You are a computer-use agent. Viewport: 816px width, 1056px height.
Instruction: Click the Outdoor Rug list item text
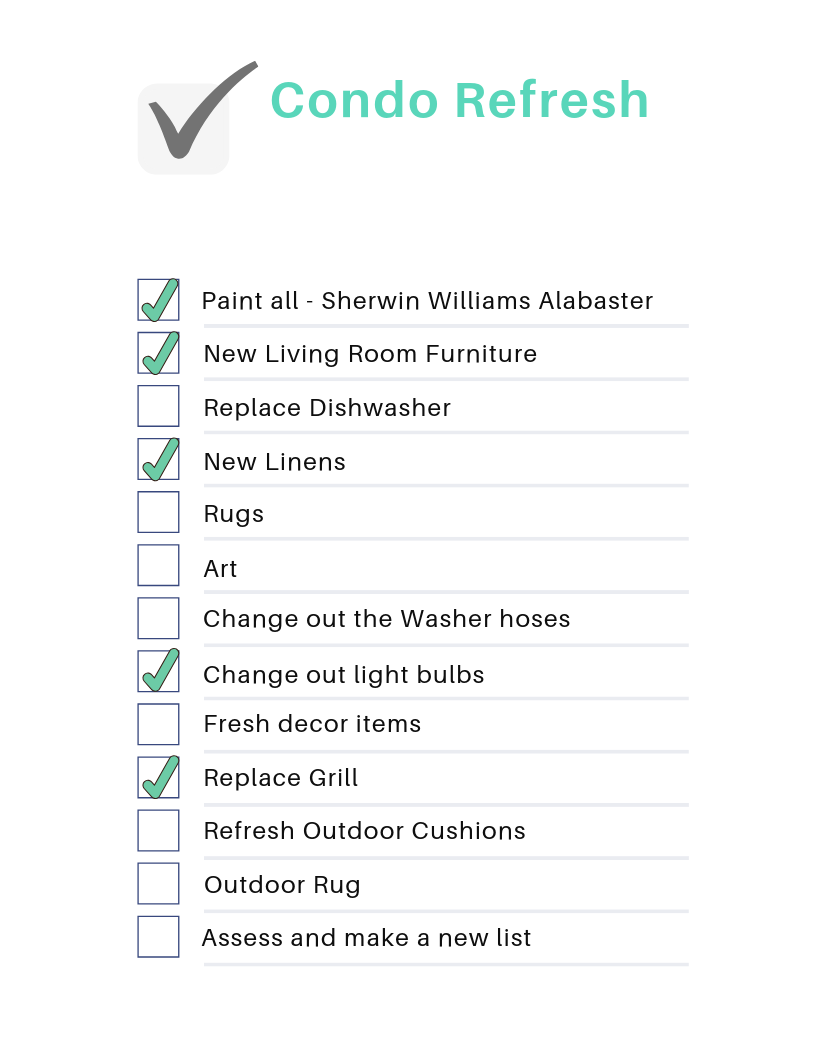282,884
